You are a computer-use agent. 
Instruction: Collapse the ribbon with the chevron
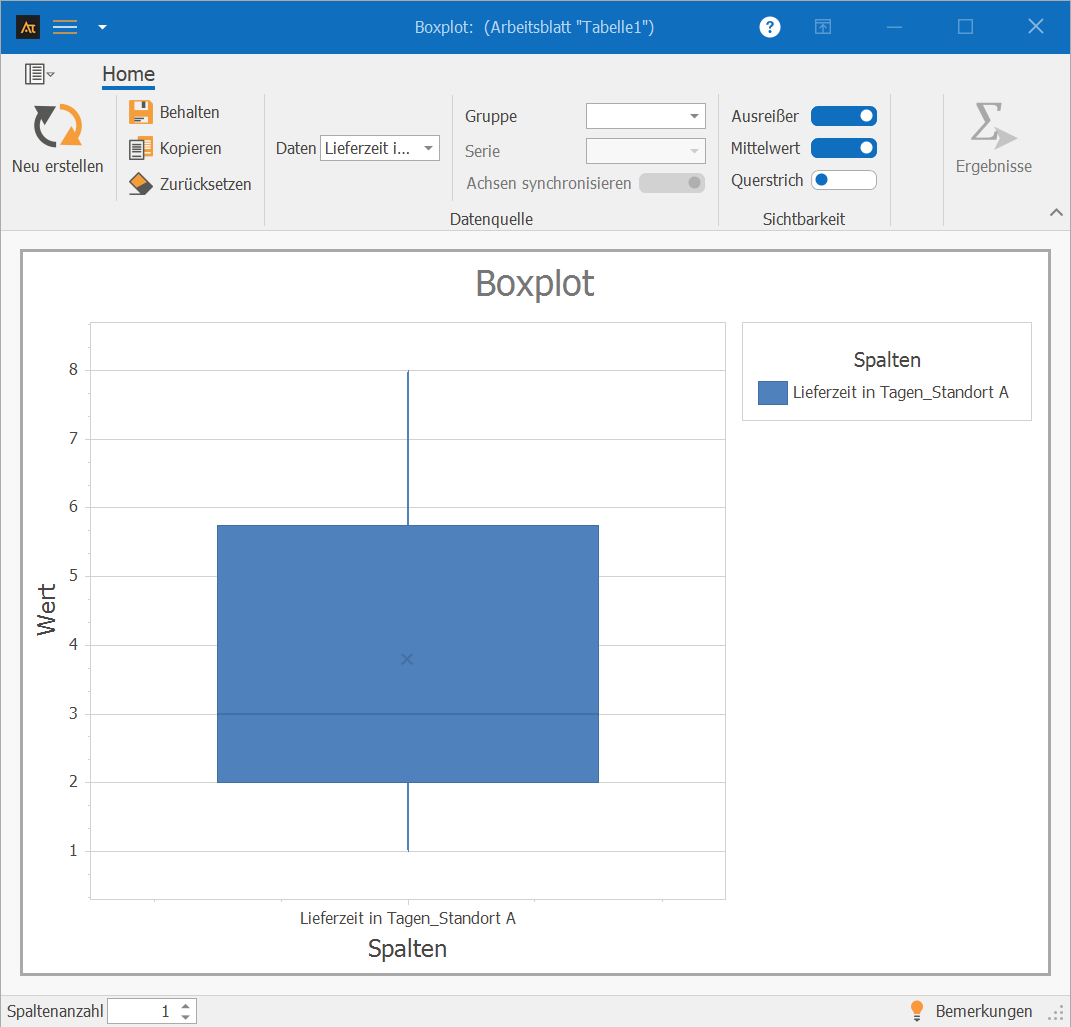pyautogui.click(x=1055, y=212)
